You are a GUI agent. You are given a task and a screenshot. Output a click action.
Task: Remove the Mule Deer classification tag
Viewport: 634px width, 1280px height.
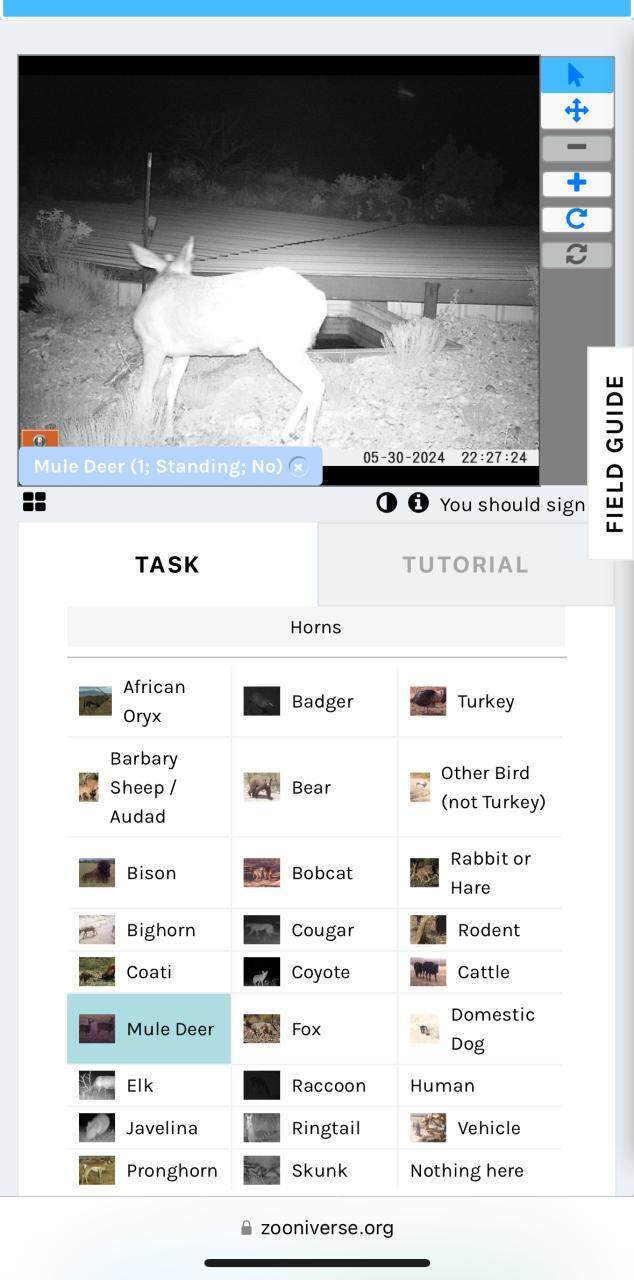(x=298, y=467)
